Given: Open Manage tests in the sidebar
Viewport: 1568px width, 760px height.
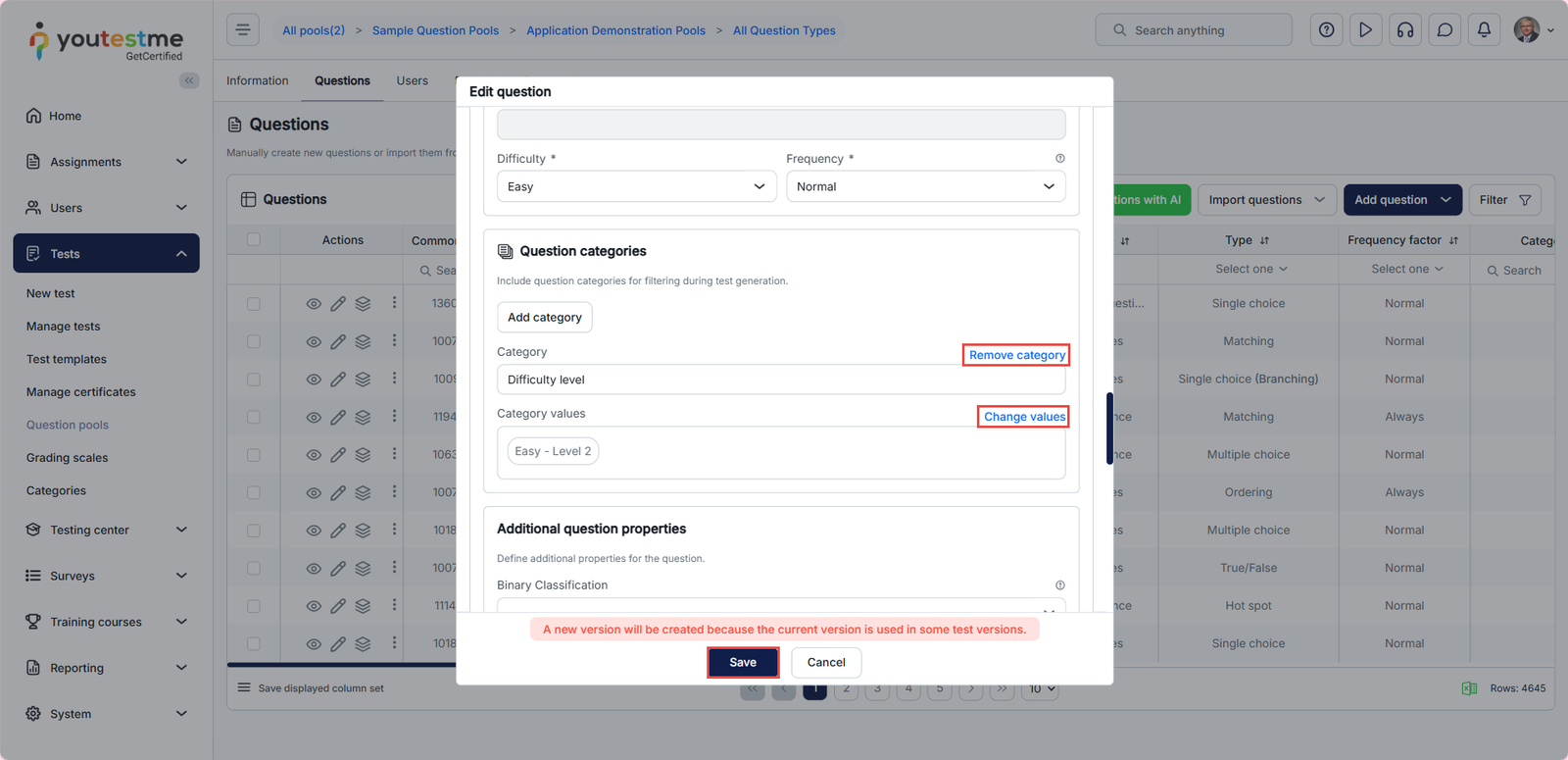Looking at the screenshot, I should tap(63, 327).
